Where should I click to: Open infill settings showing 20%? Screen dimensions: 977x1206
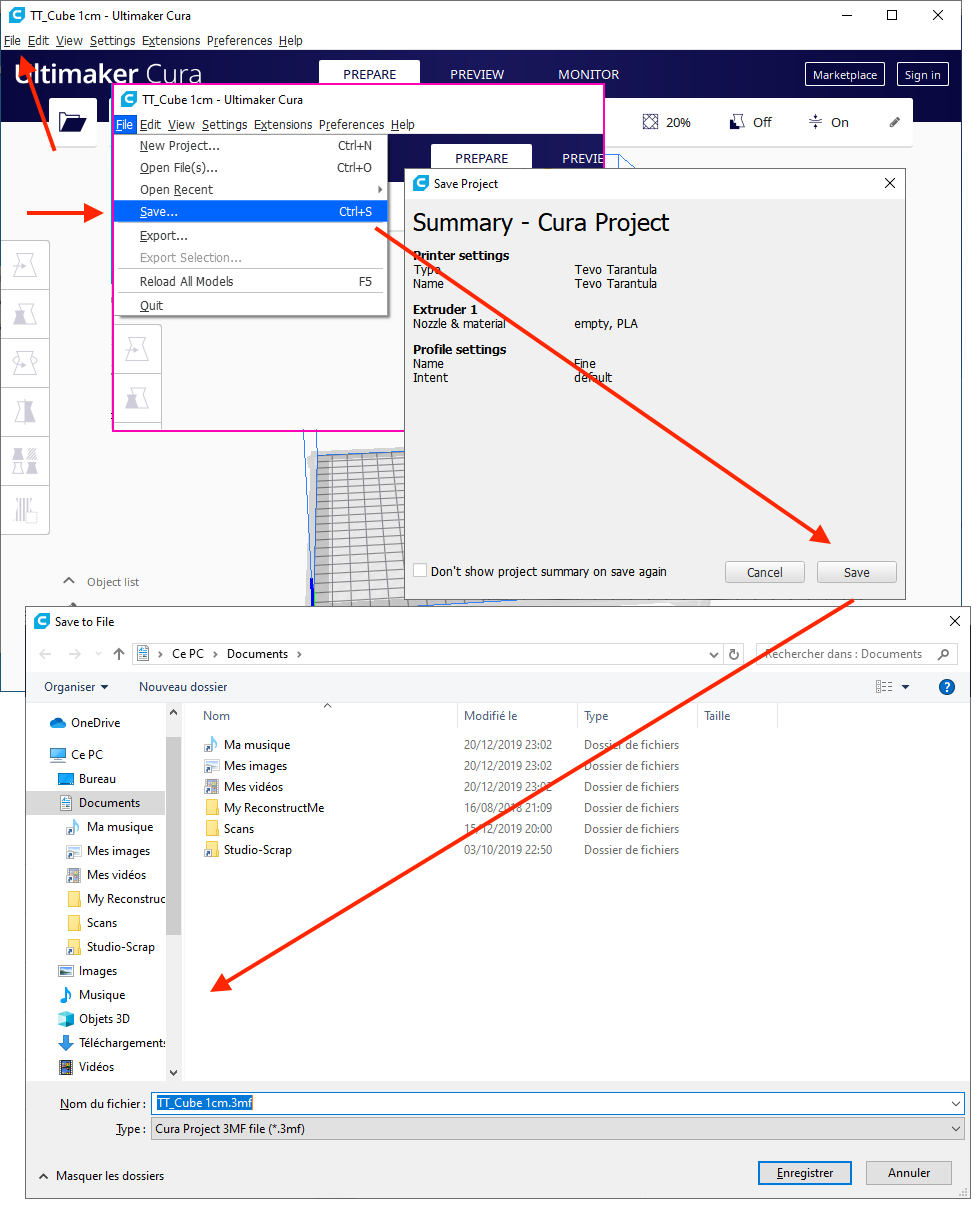coord(666,122)
